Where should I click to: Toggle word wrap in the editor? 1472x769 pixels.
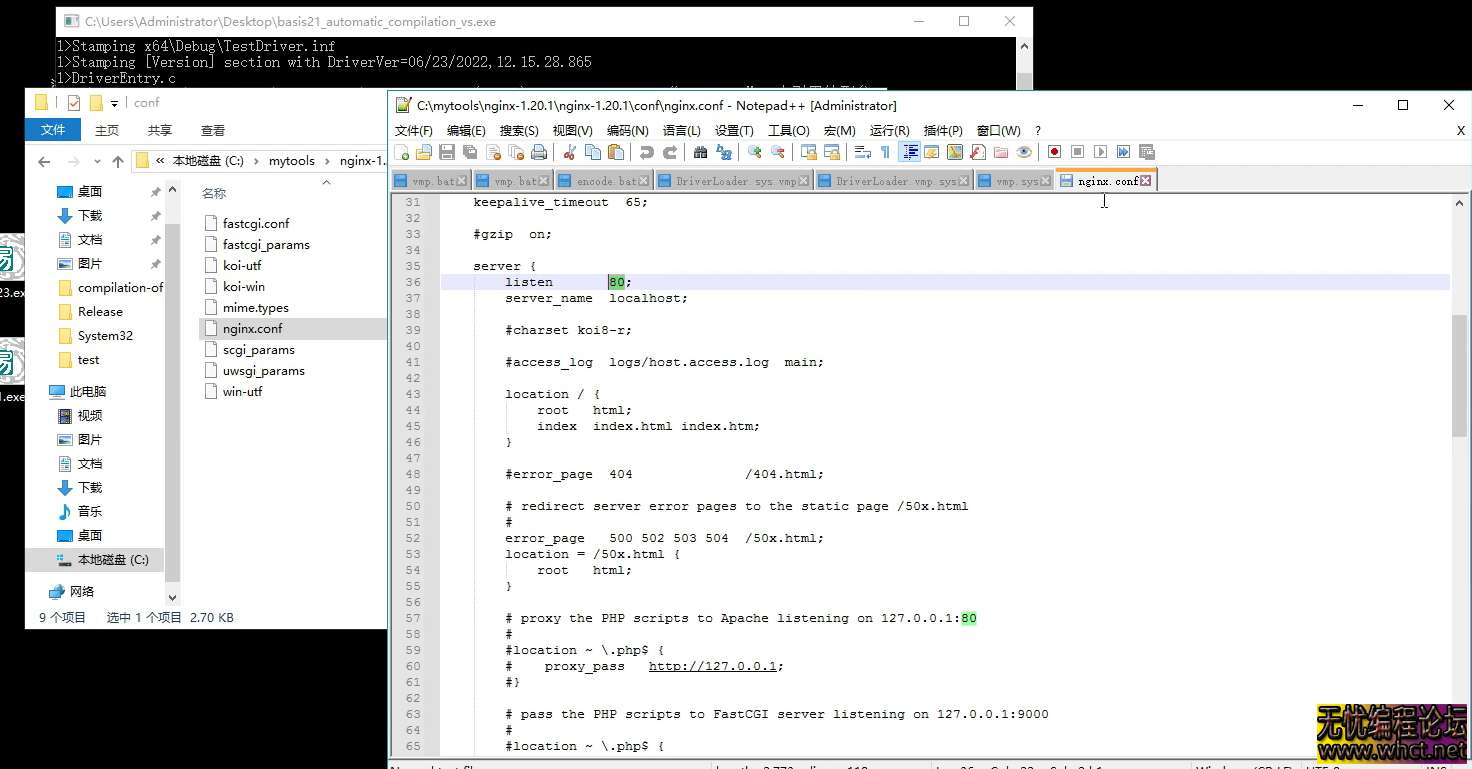pyautogui.click(x=861, y=151)
